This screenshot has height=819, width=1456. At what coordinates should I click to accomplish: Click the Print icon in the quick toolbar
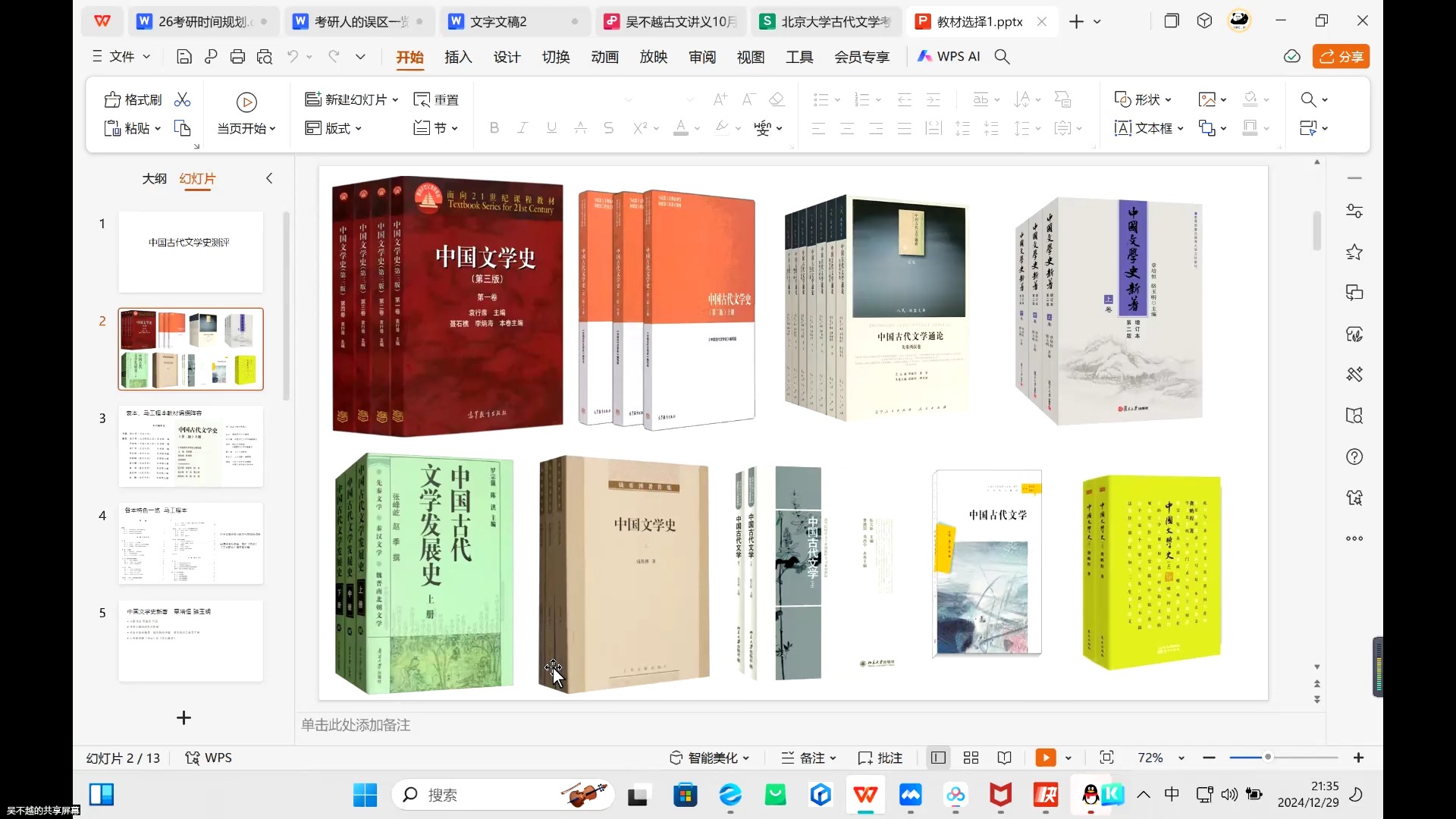pyautogui.click(x=237, y=57)
